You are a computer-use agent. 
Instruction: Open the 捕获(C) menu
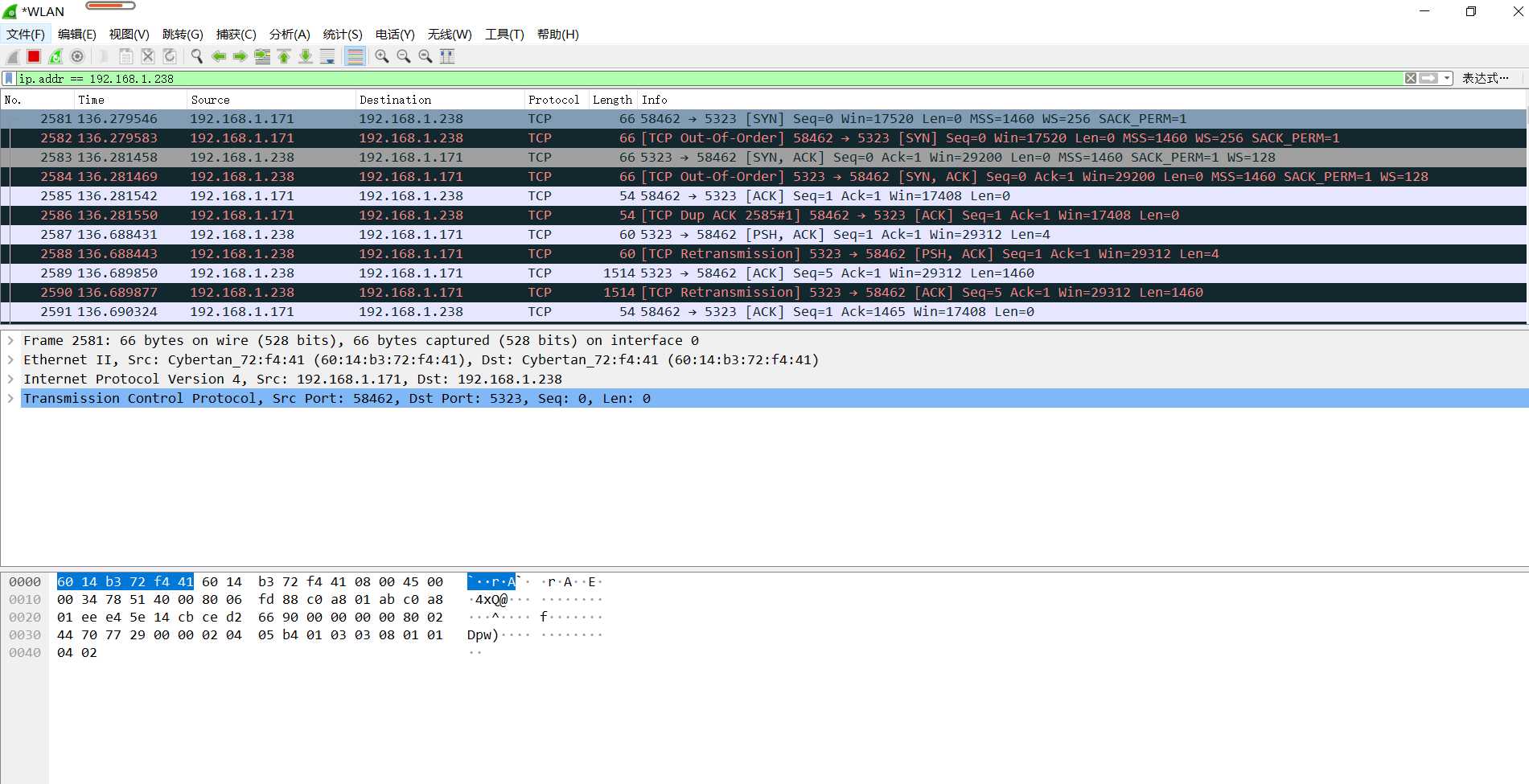pyautogui.click(x=236, y=35)
